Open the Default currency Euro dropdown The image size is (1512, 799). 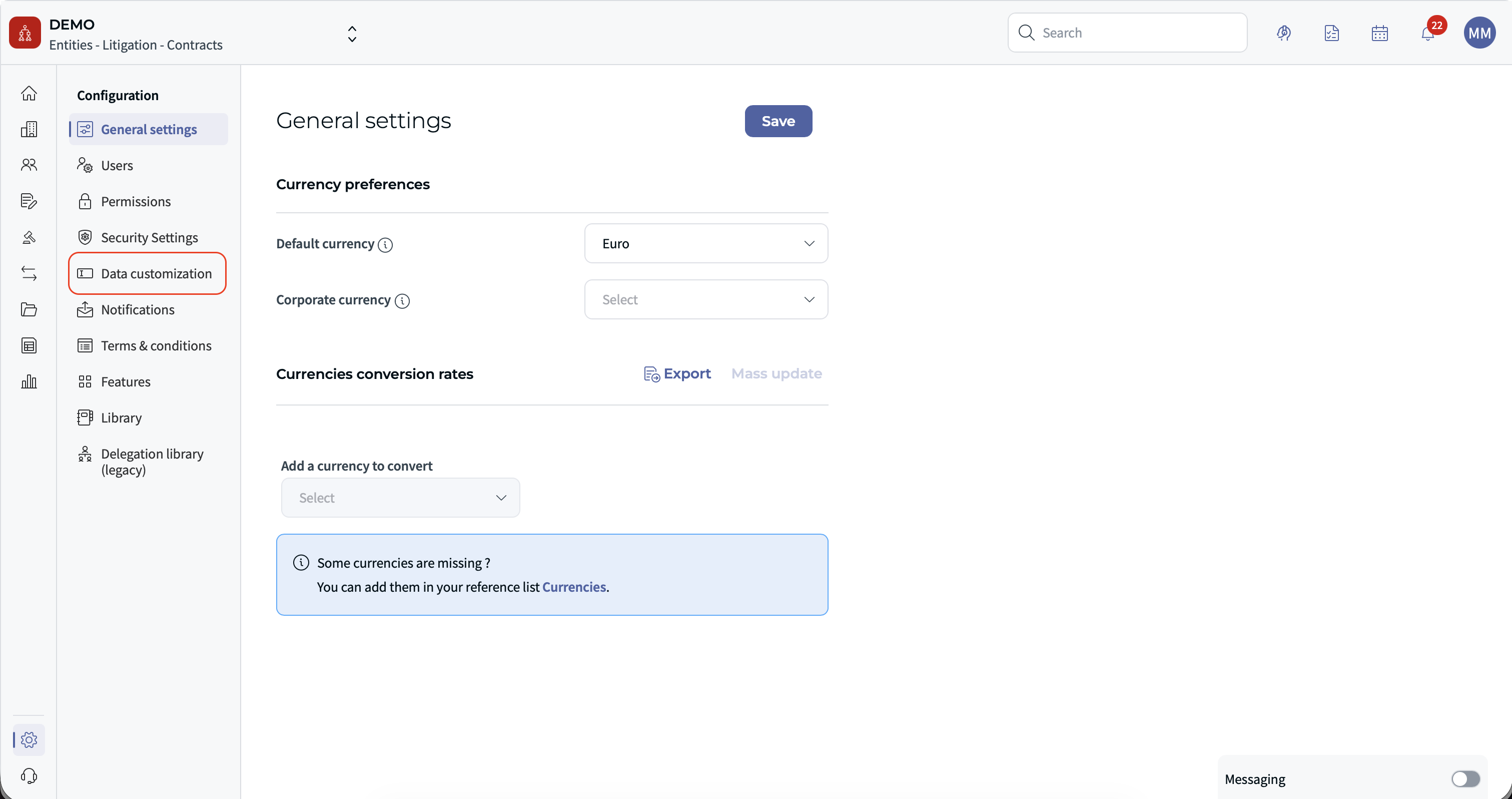[x=706, y=243]
